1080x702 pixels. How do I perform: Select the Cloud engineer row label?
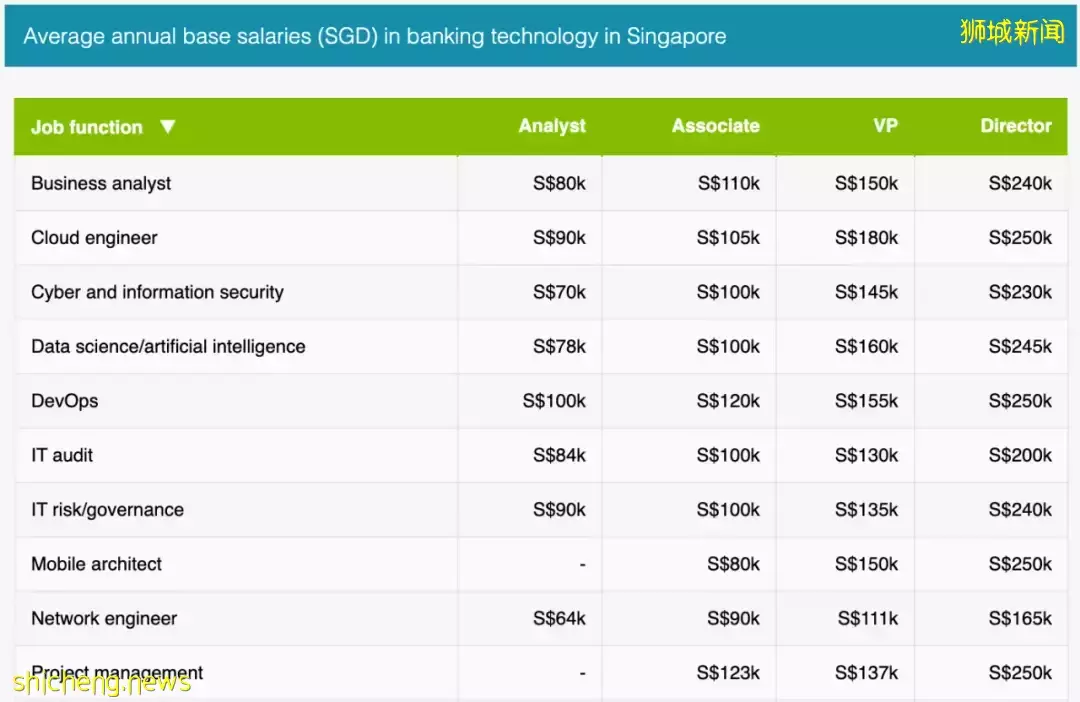(94, 238)
